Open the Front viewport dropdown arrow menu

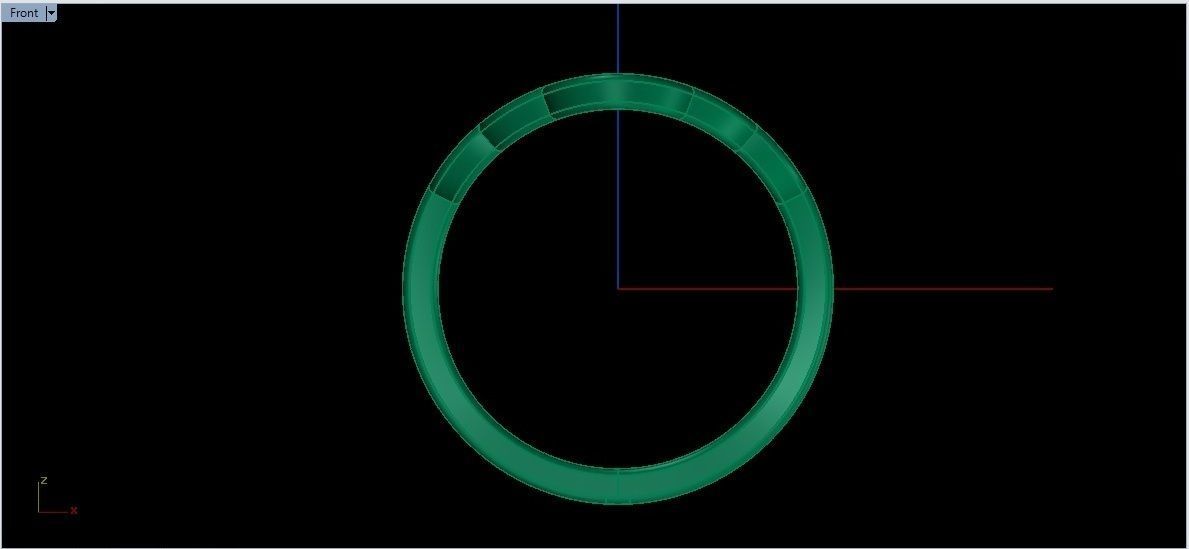pyautogui.click(x=51, y=13)
